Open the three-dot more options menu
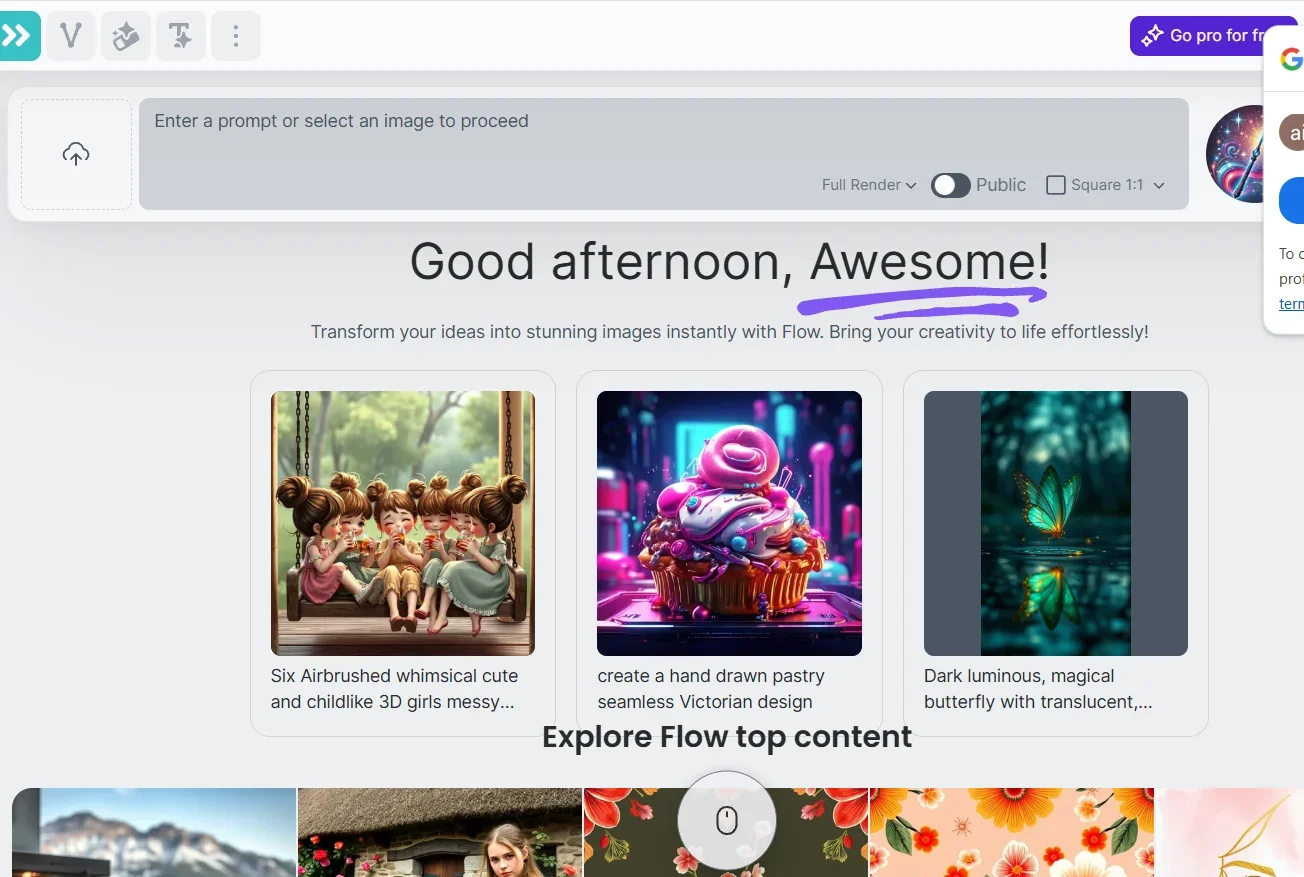 point(236,36)
